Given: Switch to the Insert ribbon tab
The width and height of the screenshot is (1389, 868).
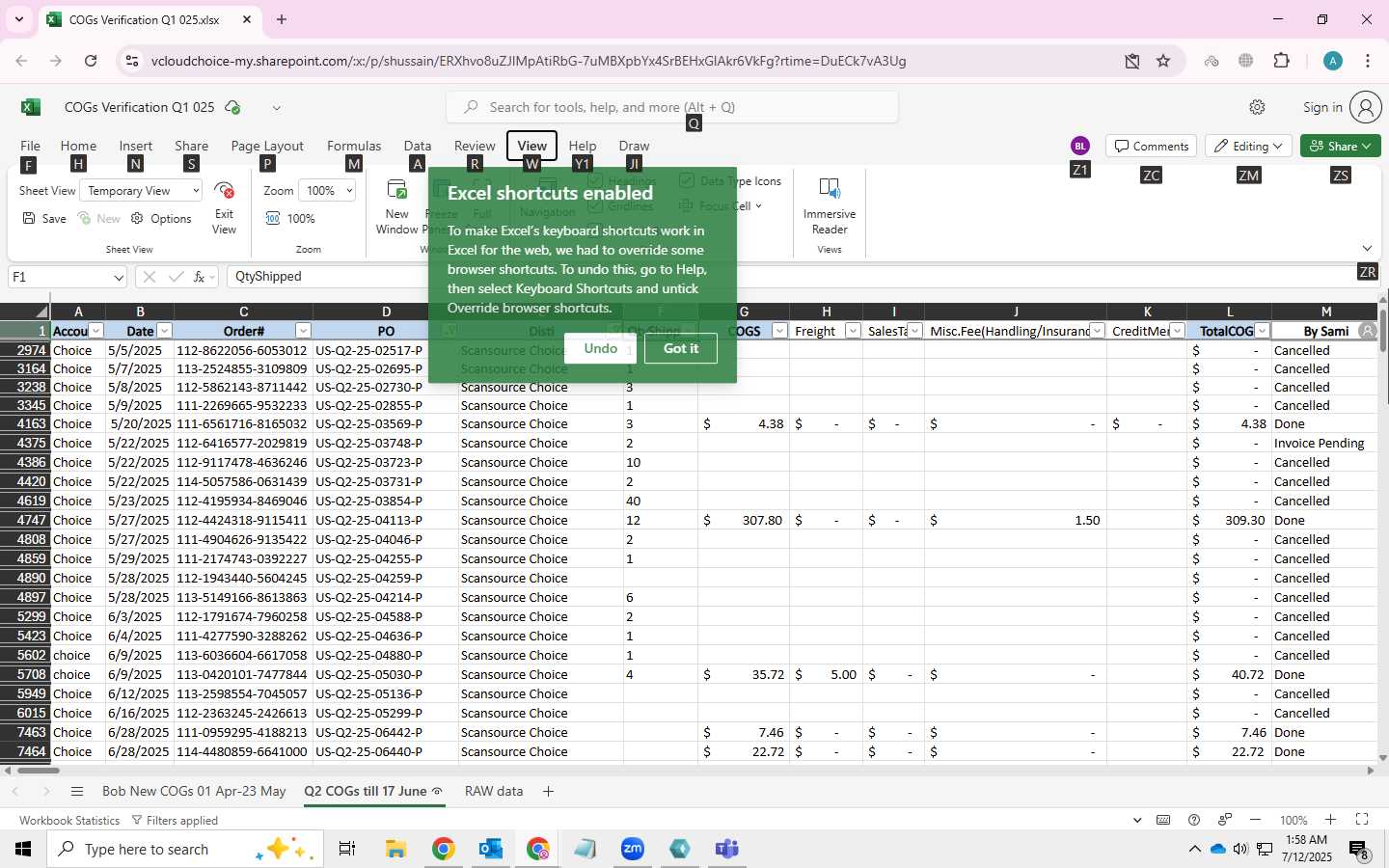Looking at the screenshot, I should click(x=136, y=146).
